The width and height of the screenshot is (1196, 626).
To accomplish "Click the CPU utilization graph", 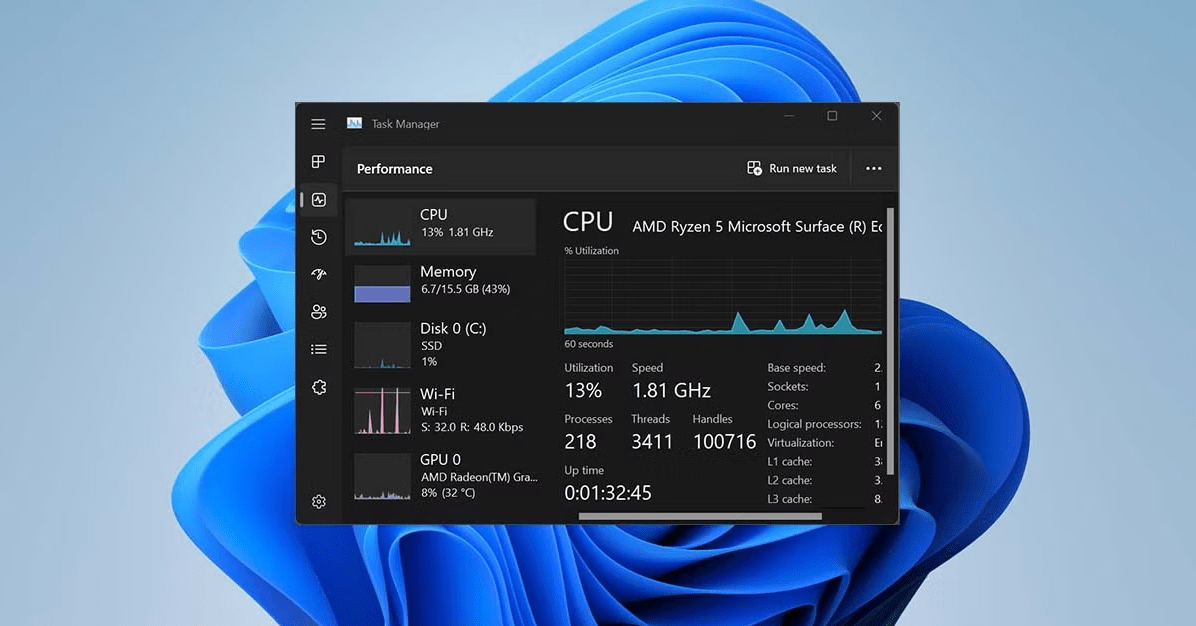I will 723,297.
